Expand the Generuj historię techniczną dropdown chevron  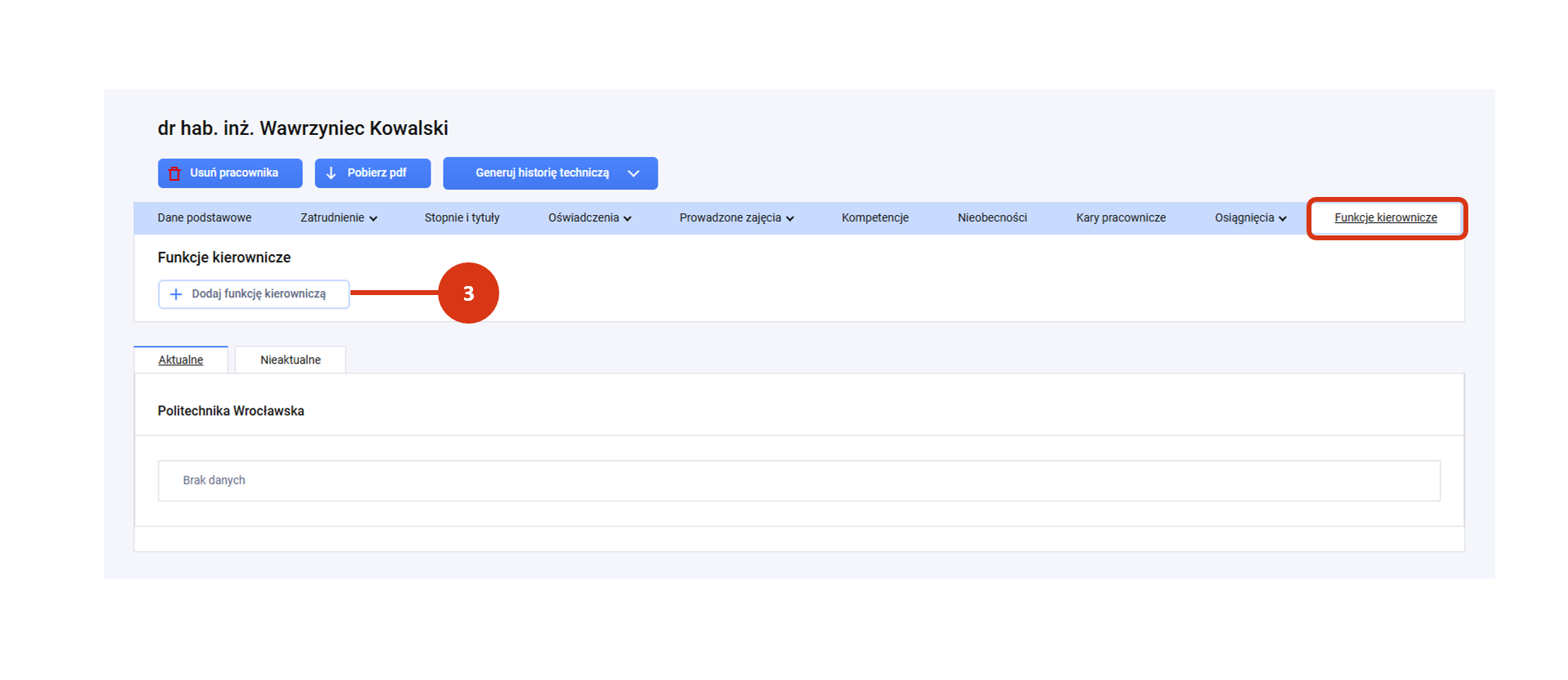click(x=633, y=173)
